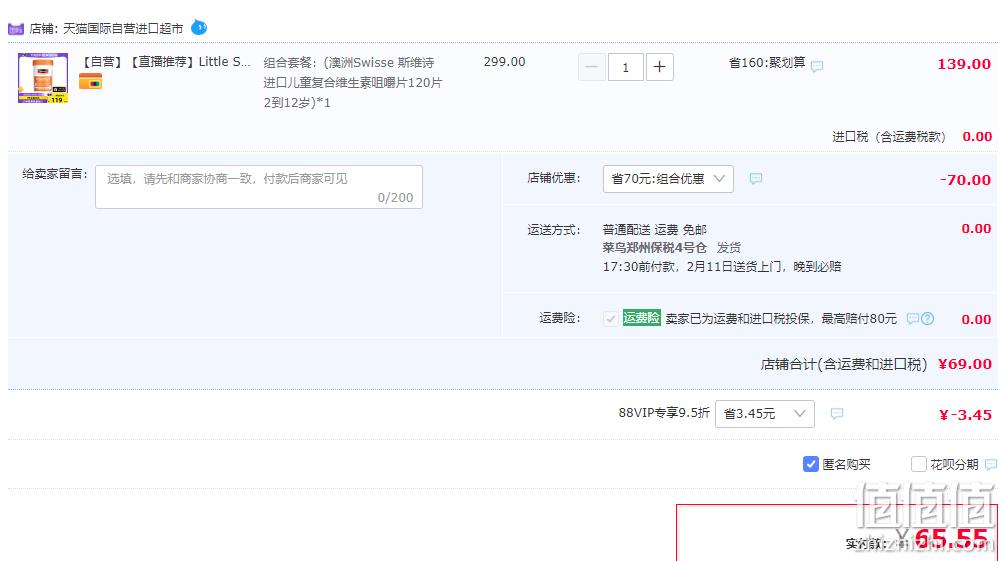
Task: Click the 进口税（含运费税款） label
Action: [889, 136]
